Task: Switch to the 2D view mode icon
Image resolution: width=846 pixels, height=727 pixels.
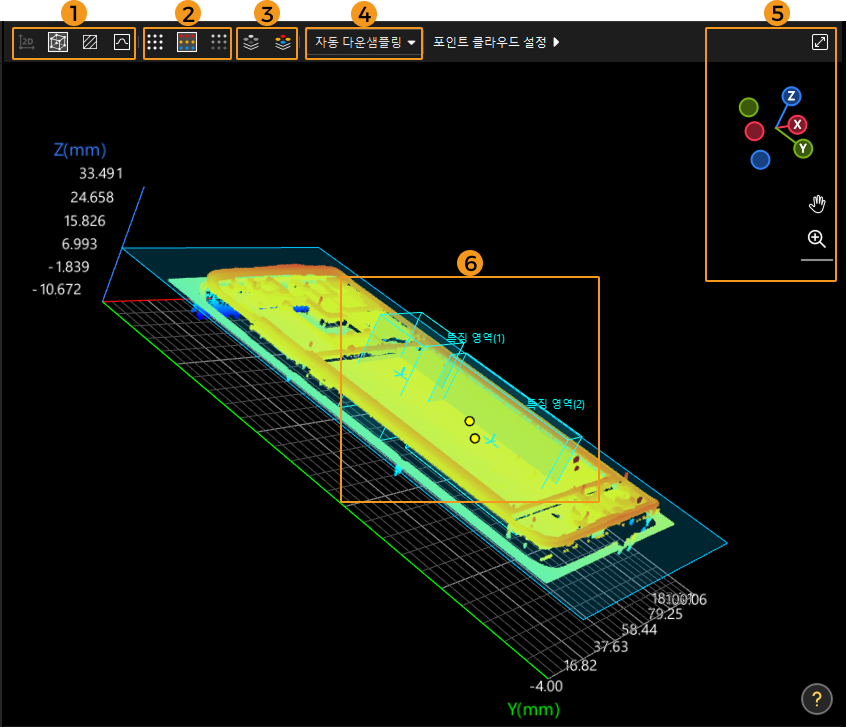Action: coord(28,43)
